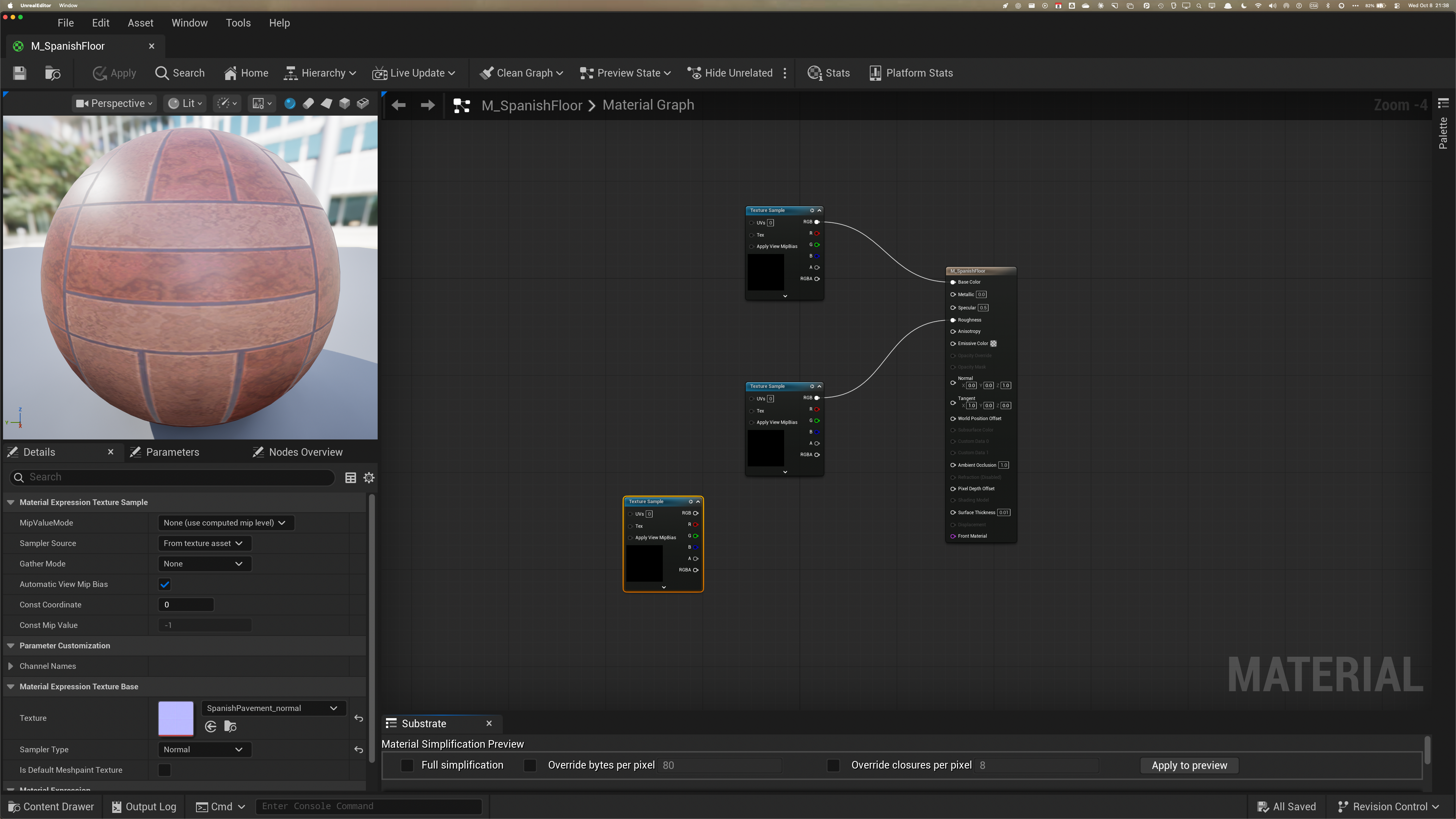This screenshot has height=819, width=1456.
Task: Open the File menu
Action: [x=66, y=23]
